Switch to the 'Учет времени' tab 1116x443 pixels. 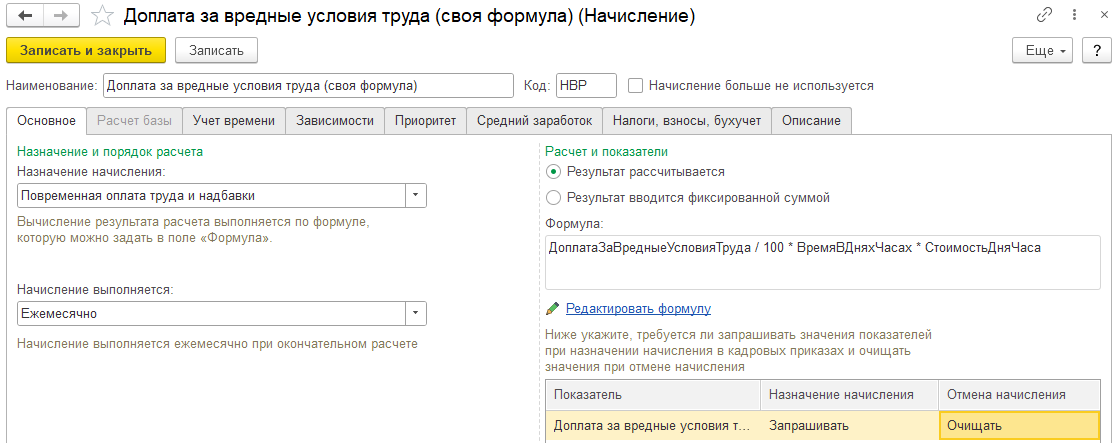tap(234, 121)
